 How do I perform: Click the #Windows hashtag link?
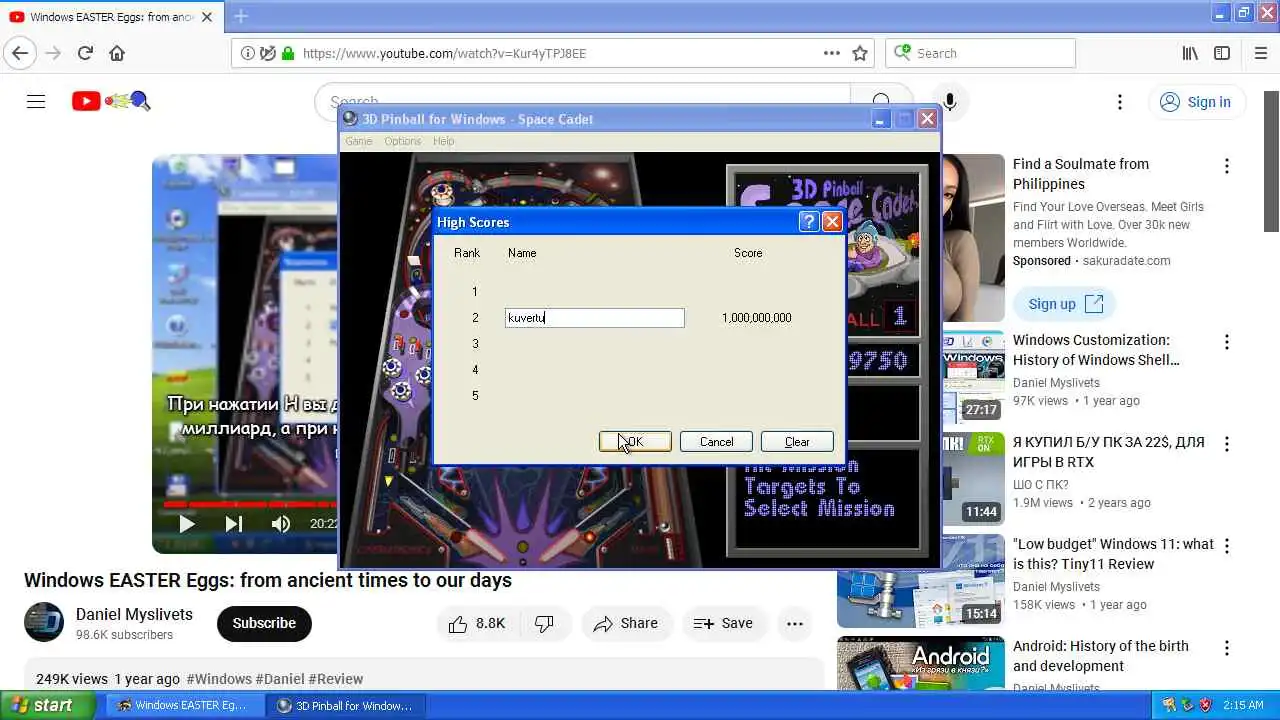point(219,679)
